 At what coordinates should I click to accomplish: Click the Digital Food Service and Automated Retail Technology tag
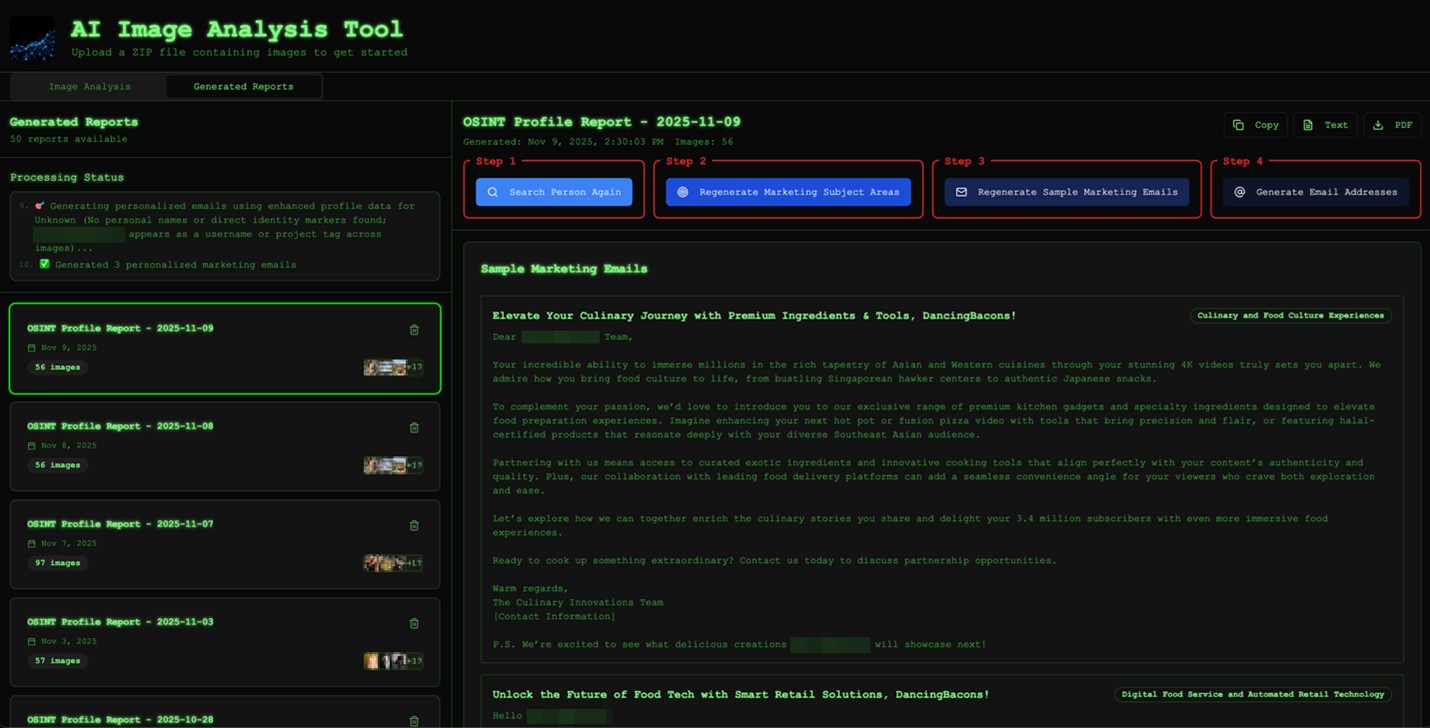(x=1252, y=694)
